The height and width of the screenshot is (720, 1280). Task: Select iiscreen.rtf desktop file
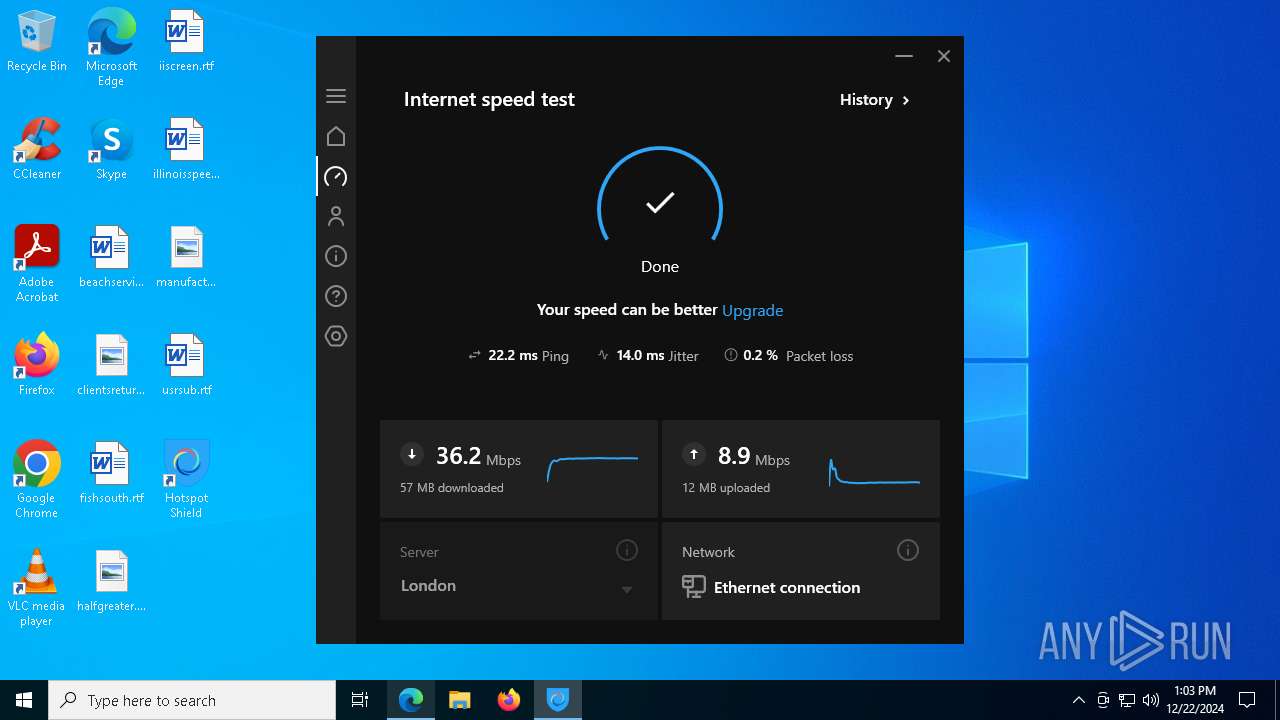tap(186, 42)
